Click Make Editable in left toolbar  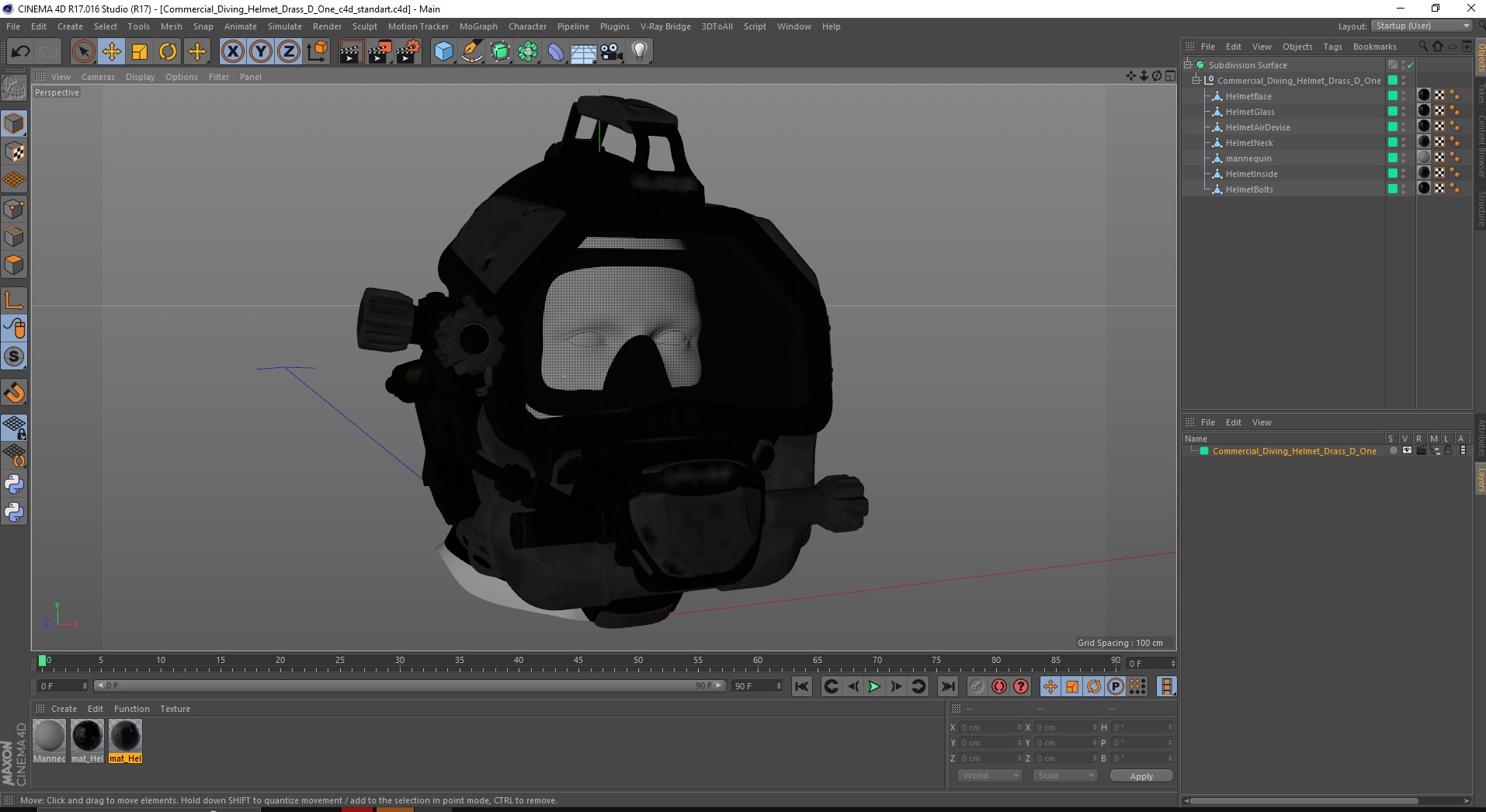pos(14,88)
